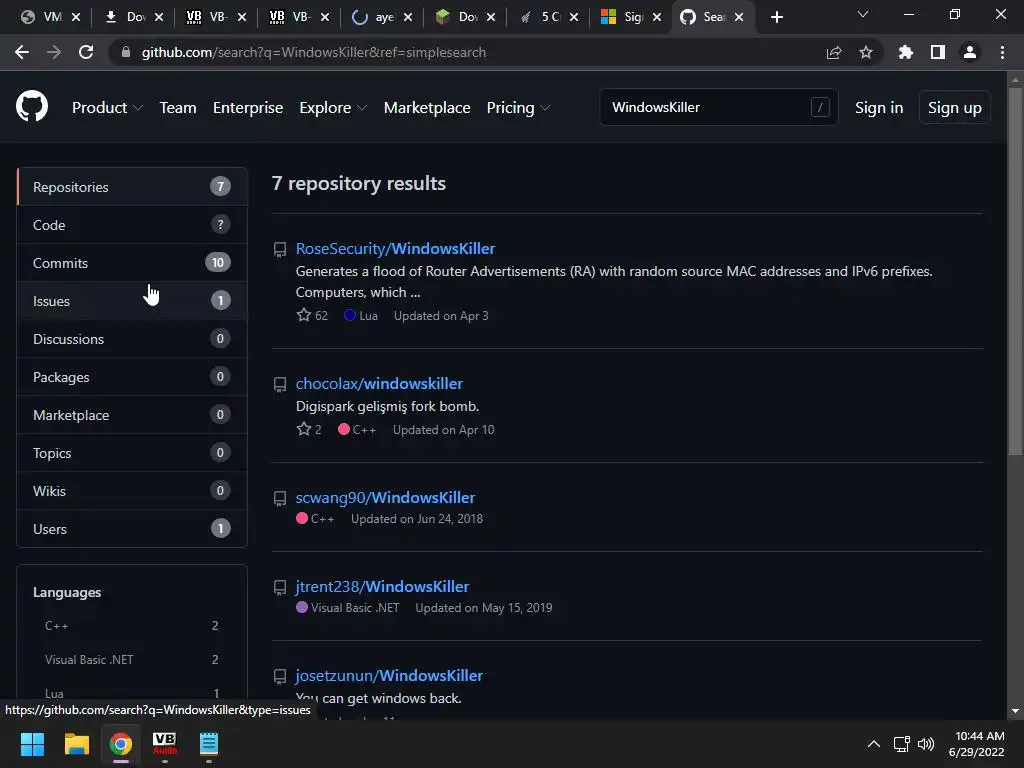Screen dimensions: 1024x768
Task: Open scwang90/WindowsKiller repository
Action: 385,498
